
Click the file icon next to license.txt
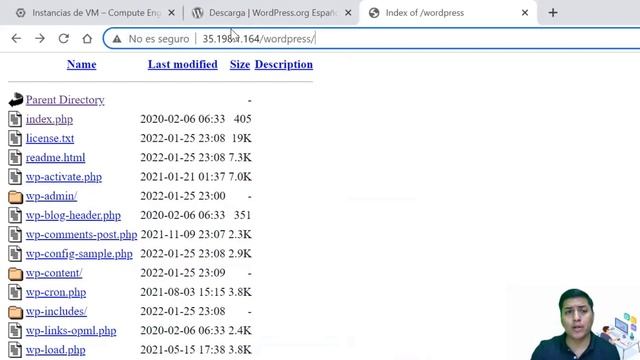(15, 138)
